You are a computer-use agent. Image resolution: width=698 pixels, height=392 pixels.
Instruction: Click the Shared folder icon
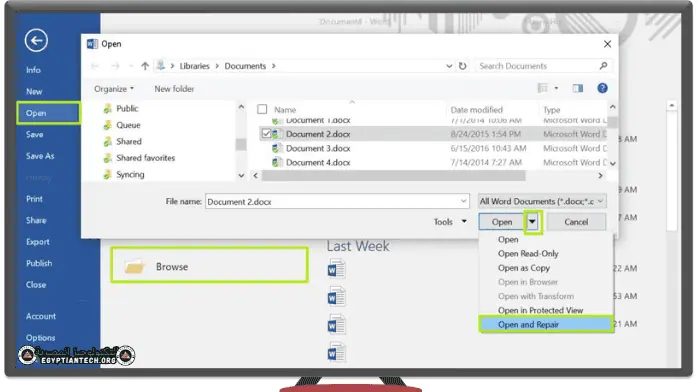(107, 141)
